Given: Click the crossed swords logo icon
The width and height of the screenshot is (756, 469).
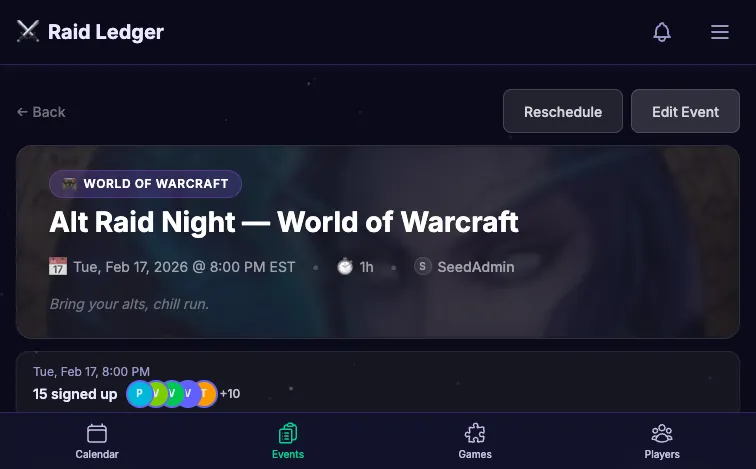Looking at the screenshot, I should [27, 31].
